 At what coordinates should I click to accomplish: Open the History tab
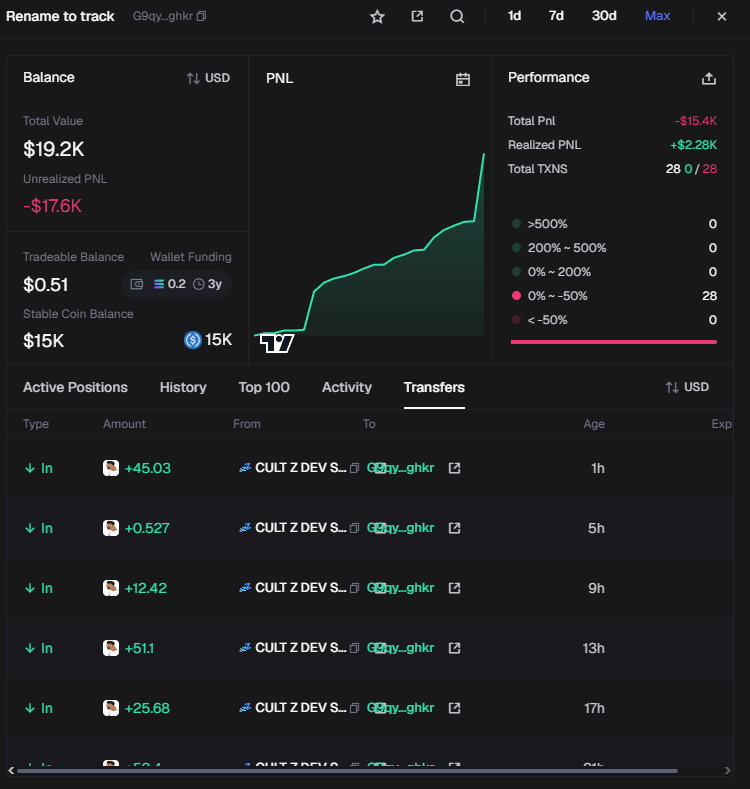(x=183, y=387)
